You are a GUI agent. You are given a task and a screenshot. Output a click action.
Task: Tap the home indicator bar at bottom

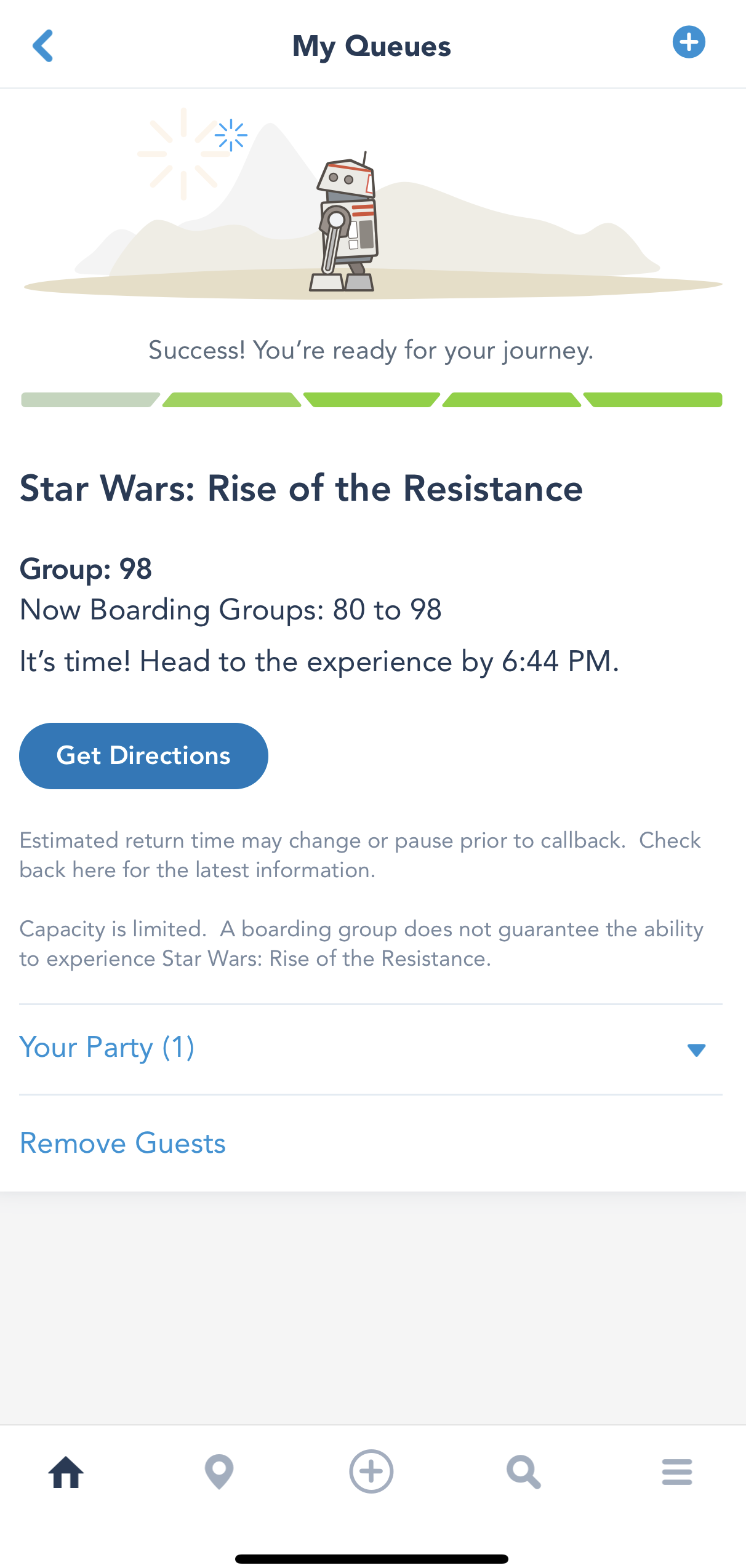tap(372, 1559)
